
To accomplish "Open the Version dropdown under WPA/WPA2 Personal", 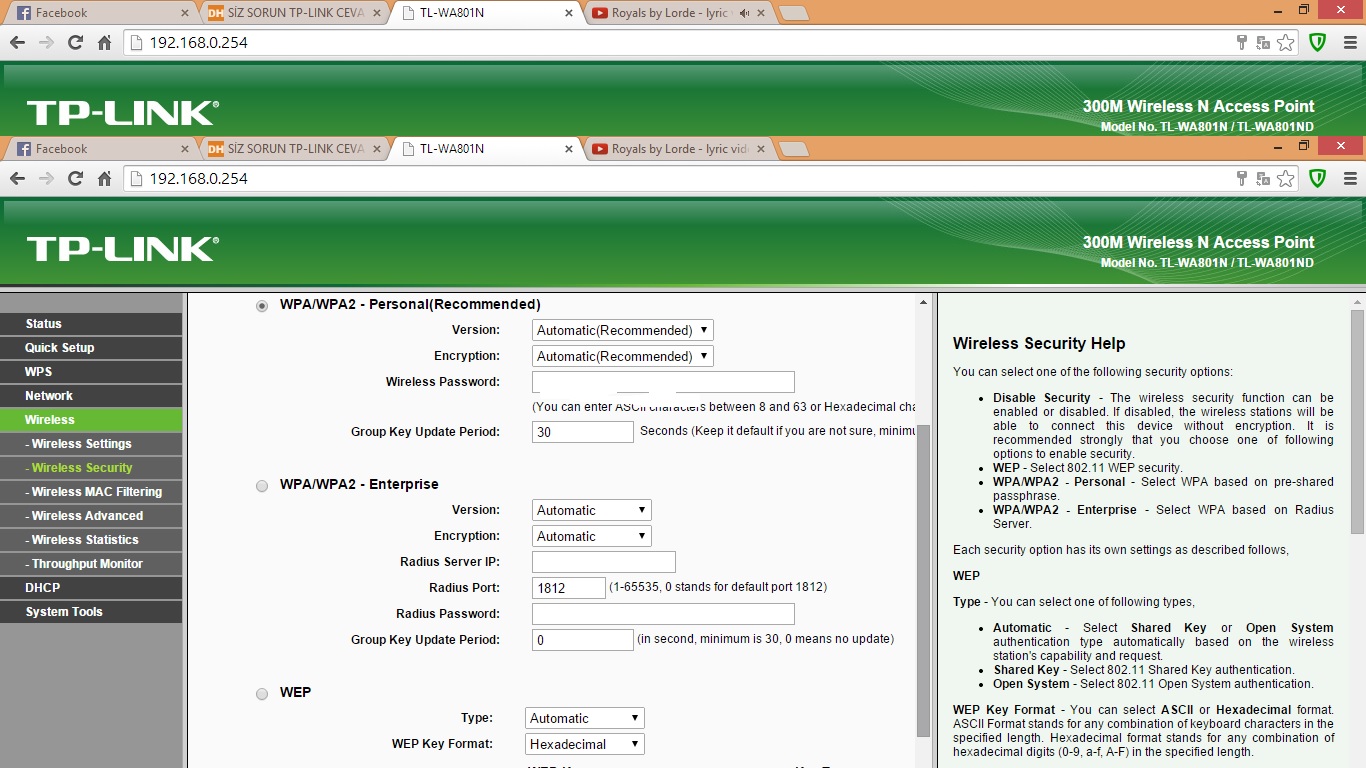I will tap(623, 330).
